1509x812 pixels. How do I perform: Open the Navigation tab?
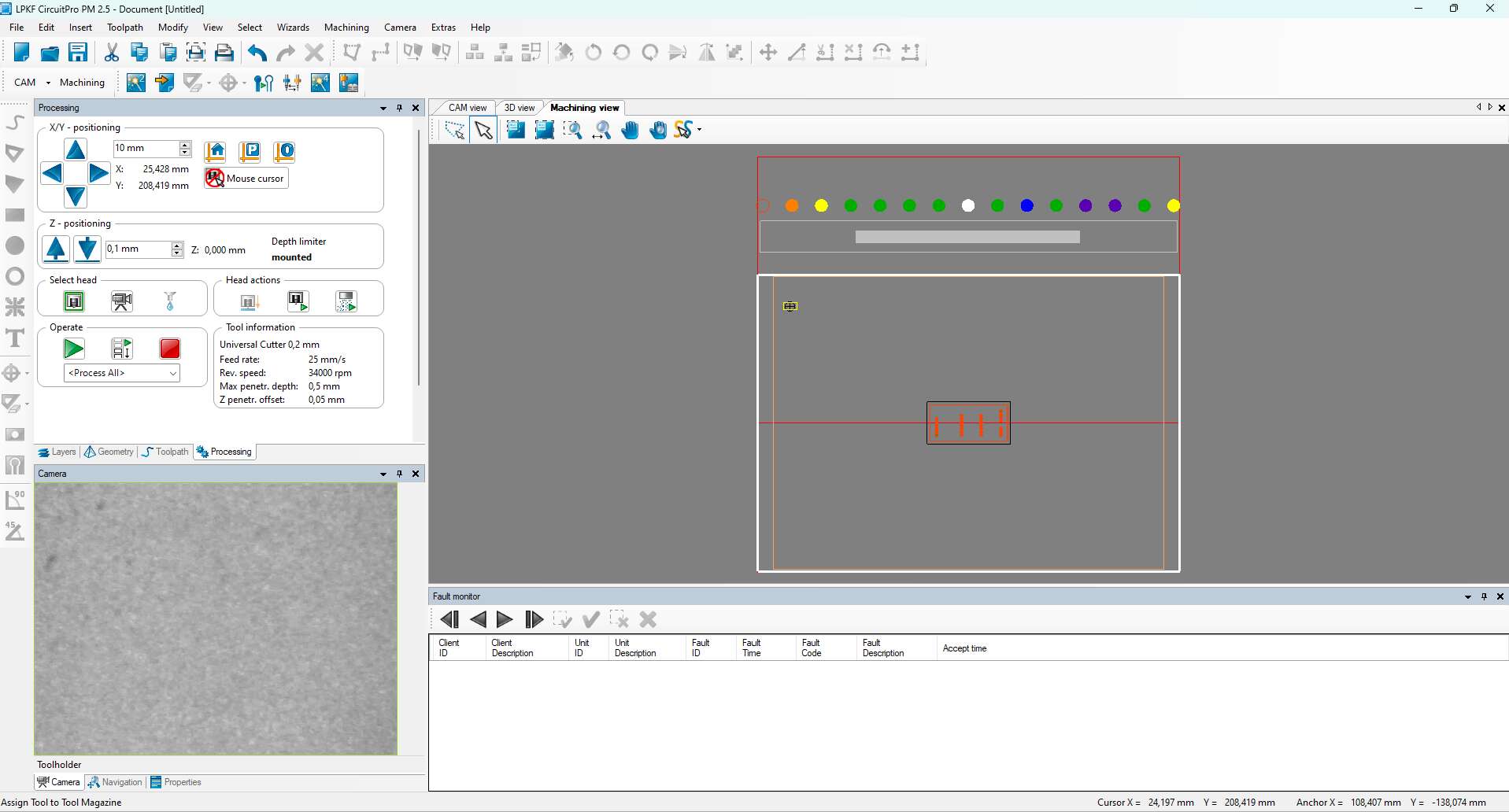click(115, 782)
